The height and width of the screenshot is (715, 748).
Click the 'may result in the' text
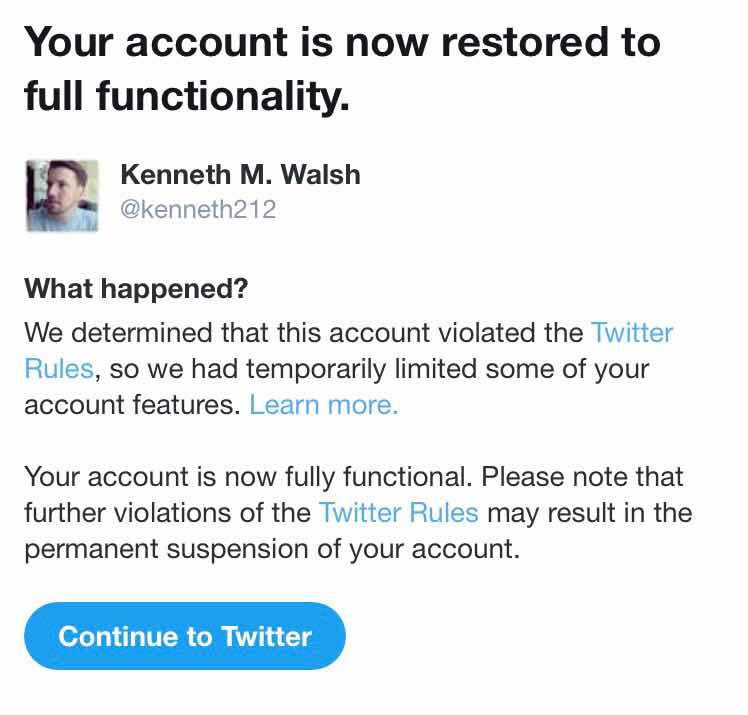(590, 513)
